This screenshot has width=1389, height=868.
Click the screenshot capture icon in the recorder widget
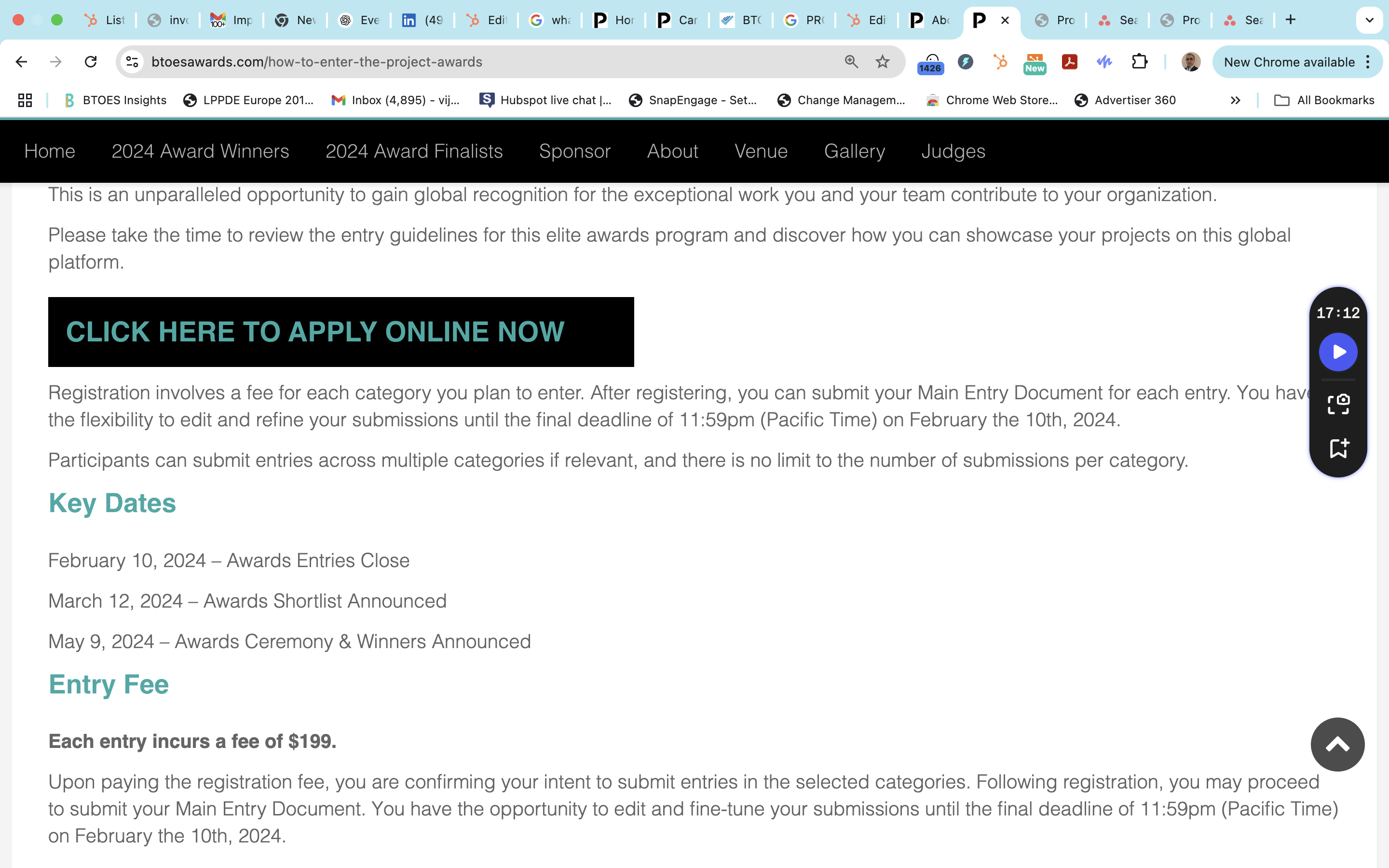1338,404
